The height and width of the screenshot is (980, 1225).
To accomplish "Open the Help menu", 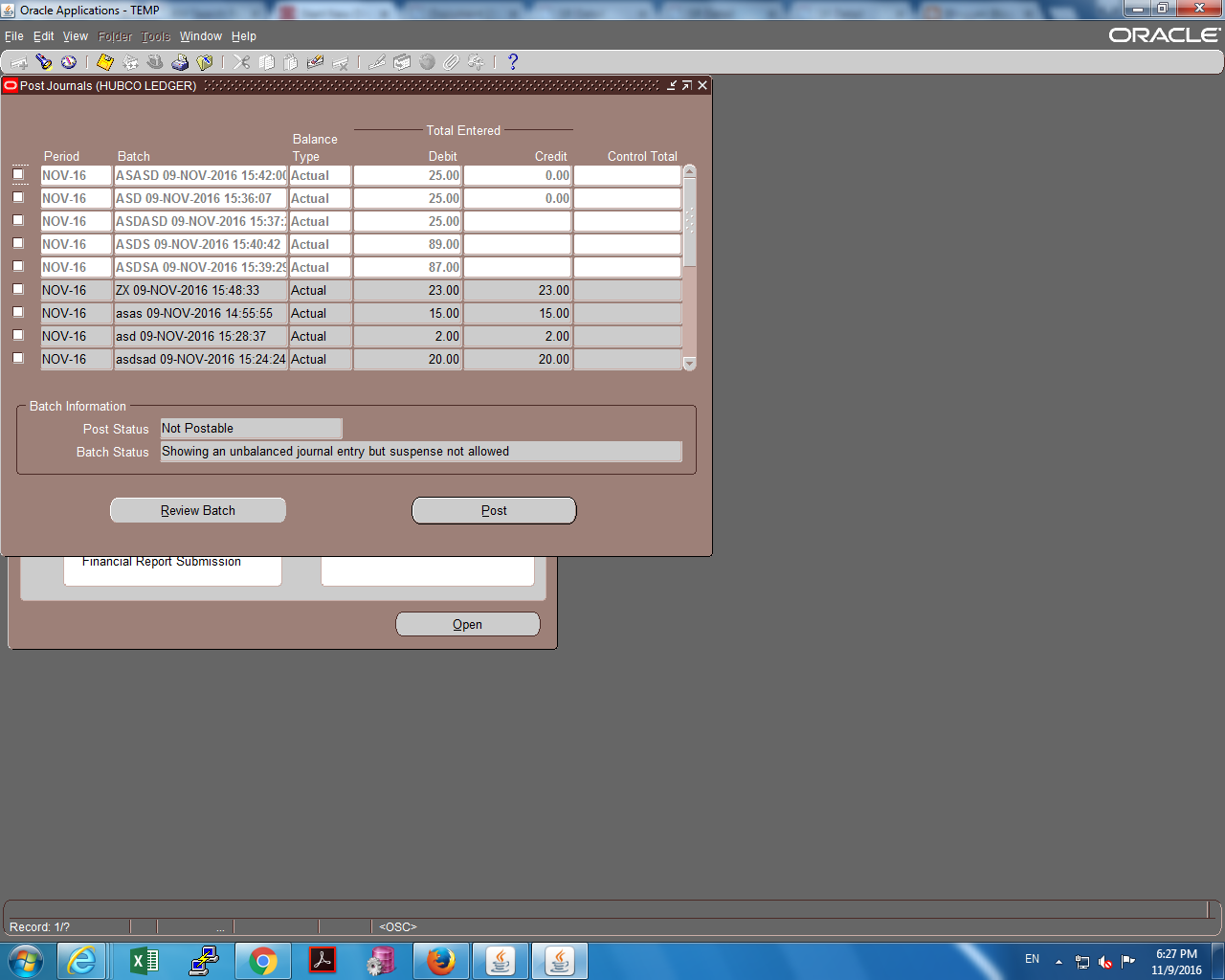I will coord(244,35).
